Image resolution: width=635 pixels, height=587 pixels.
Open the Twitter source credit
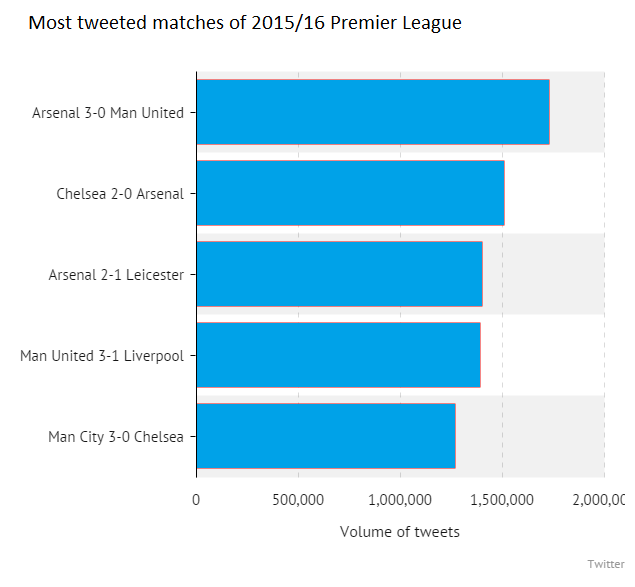[x=605, y=564]
